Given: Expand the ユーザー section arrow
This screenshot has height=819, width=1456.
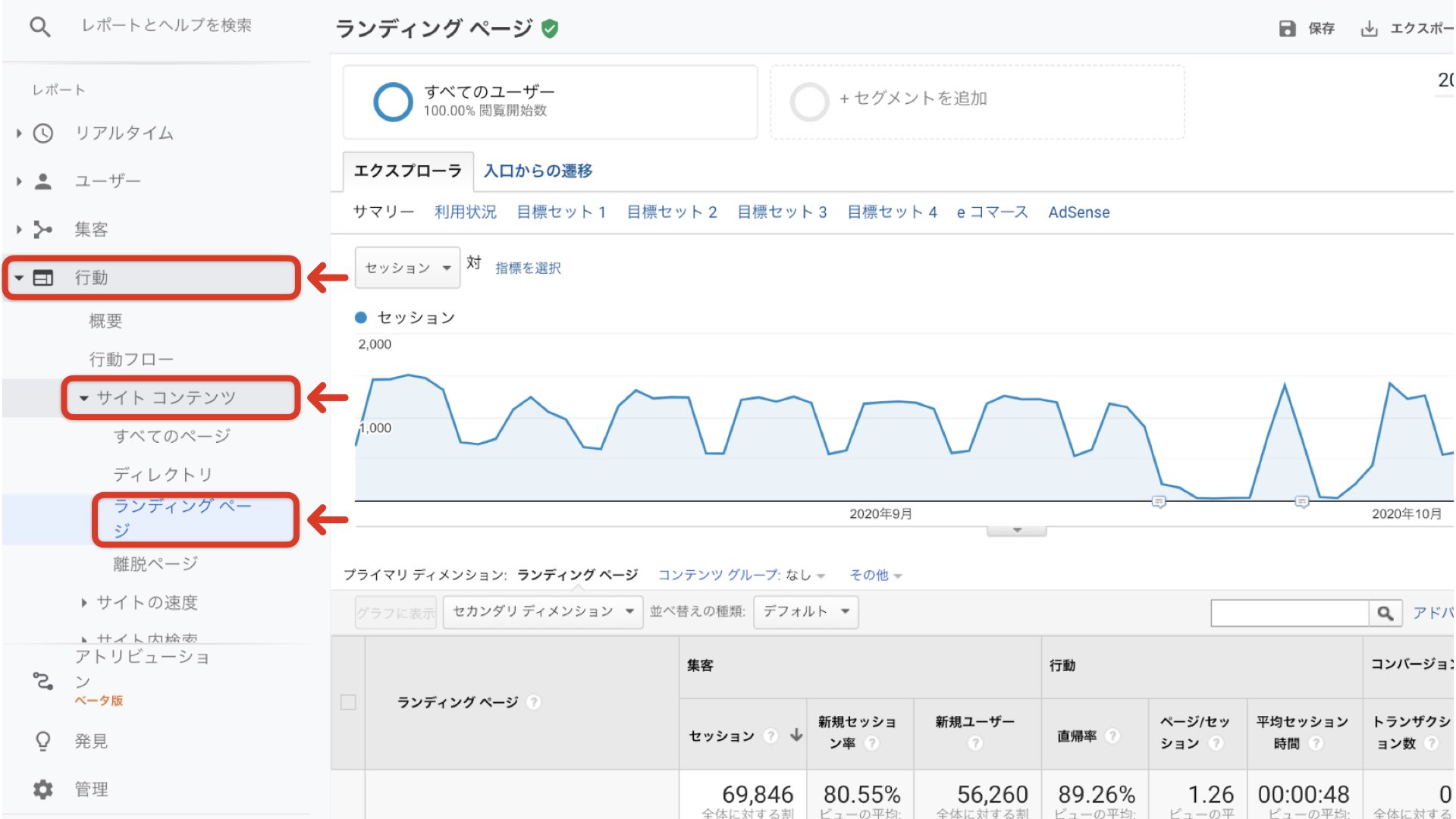Looking at the screenshot, I should tap(19, 181).
